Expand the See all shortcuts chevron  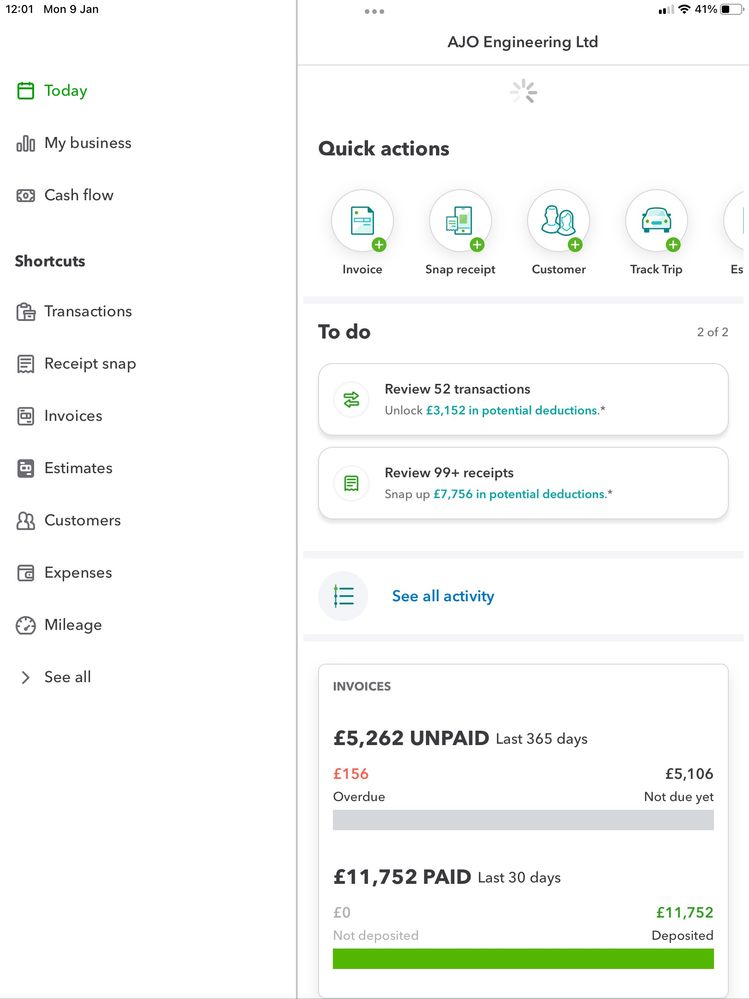[x=26, y=677]
